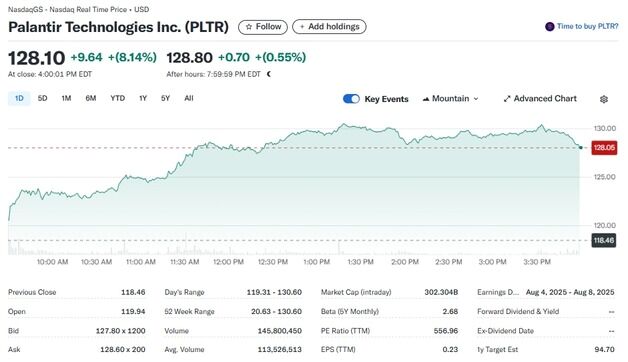This screenshot has width=628, height=362.
Task: Choose the YTD range tab
Action: tap(118, 99)
